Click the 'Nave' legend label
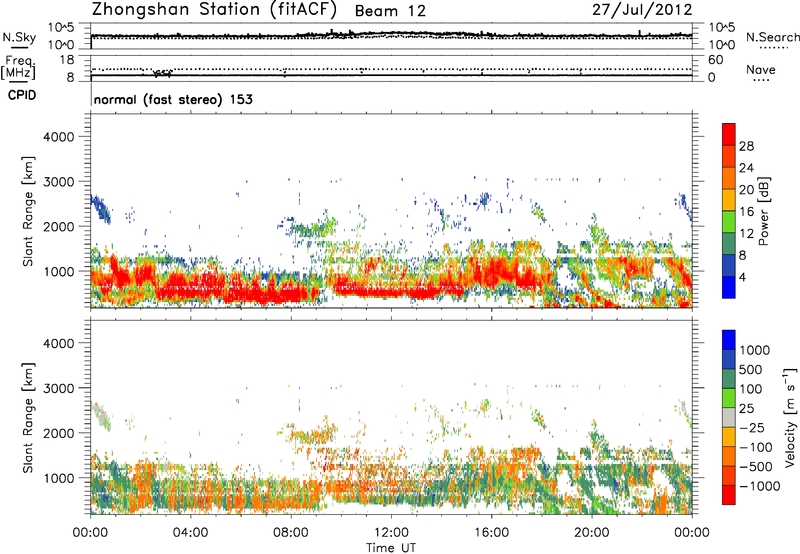Viewport: 800px width, 554px height. pyautogui.click(x=760, y=69)
